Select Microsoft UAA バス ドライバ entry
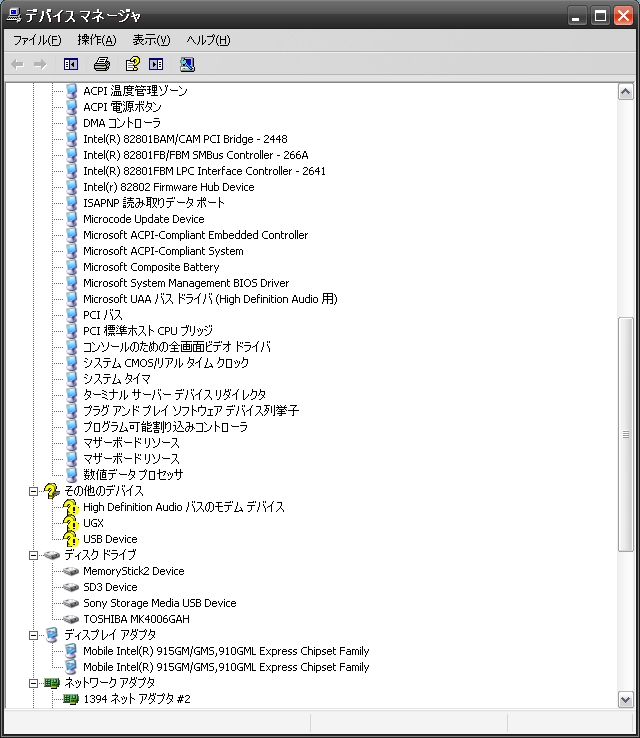This screenshot has width=640, height=738. 210,299
